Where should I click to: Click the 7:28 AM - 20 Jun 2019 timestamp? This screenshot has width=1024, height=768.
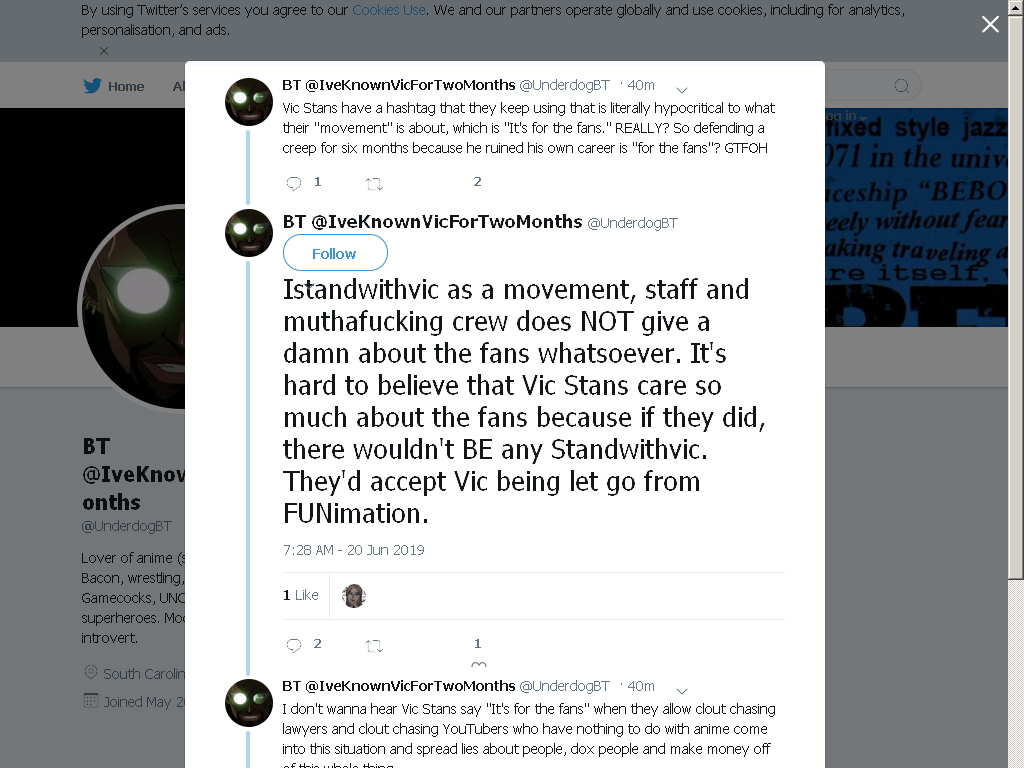353,550
